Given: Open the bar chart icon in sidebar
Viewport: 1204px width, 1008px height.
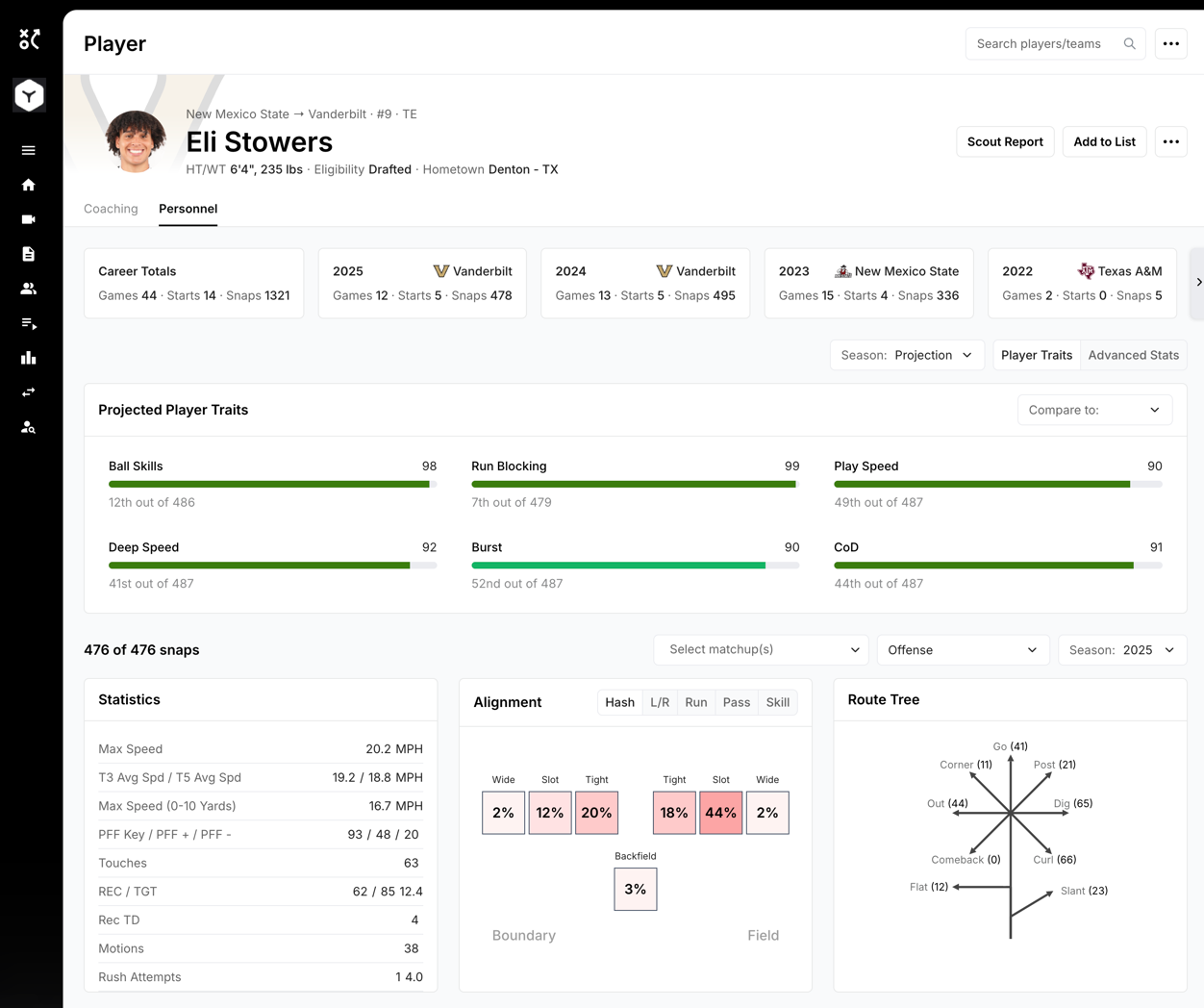Looking at the screenshot, I should point(29,358).
